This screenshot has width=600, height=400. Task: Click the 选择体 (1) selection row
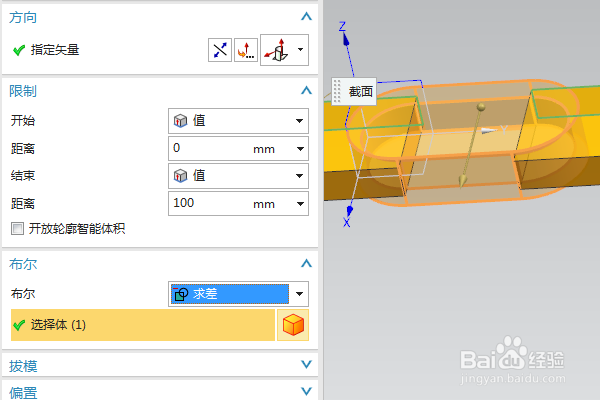click(x=143, y=325)
